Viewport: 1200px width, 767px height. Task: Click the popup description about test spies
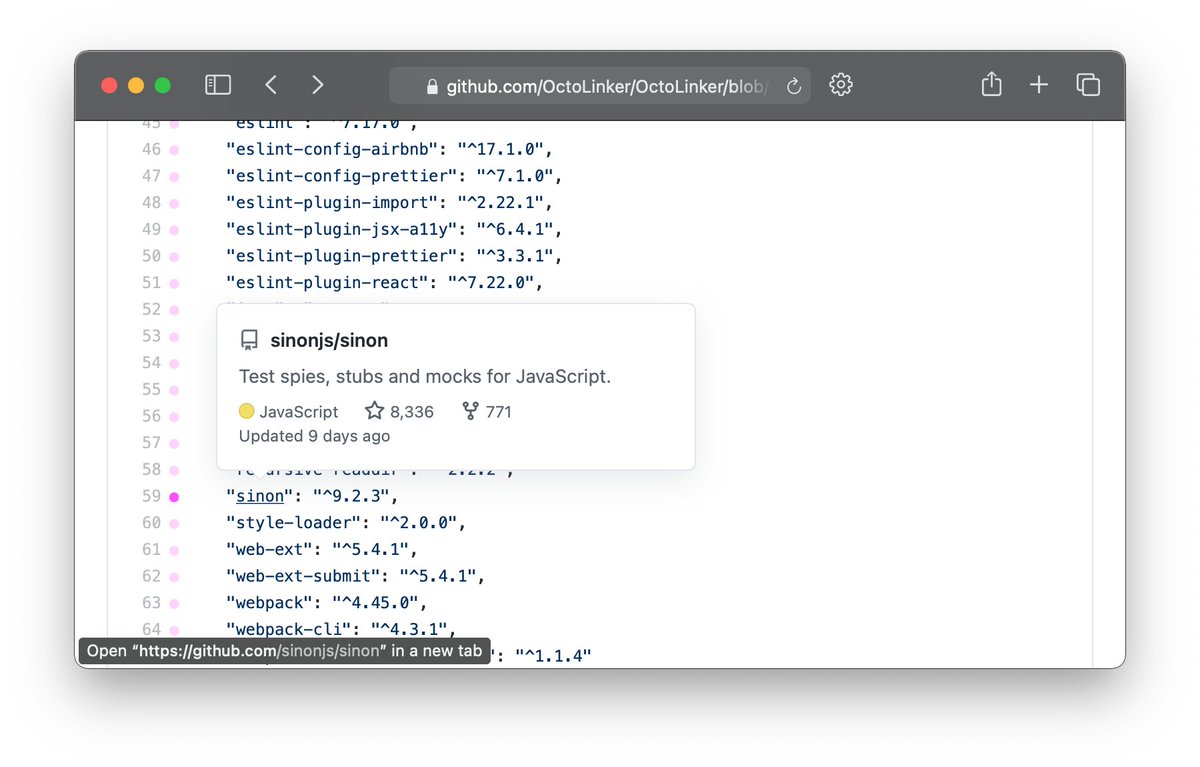click(424, 377)
